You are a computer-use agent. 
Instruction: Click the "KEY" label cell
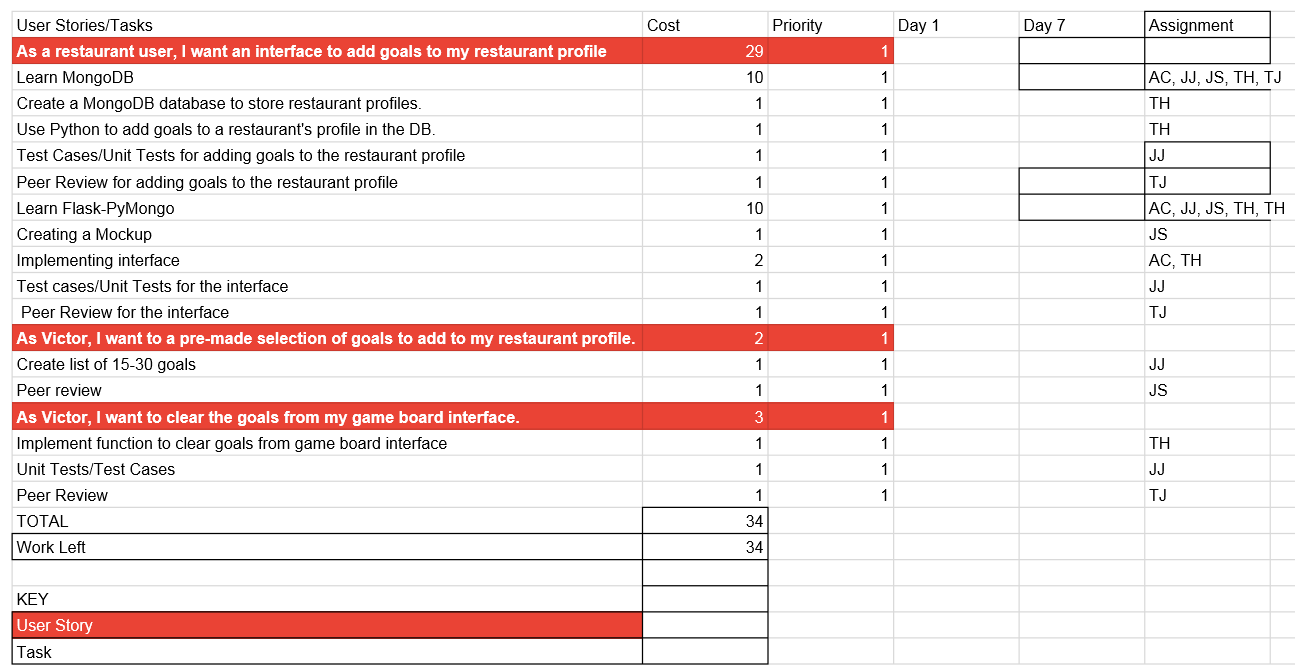tap(327, 599)
